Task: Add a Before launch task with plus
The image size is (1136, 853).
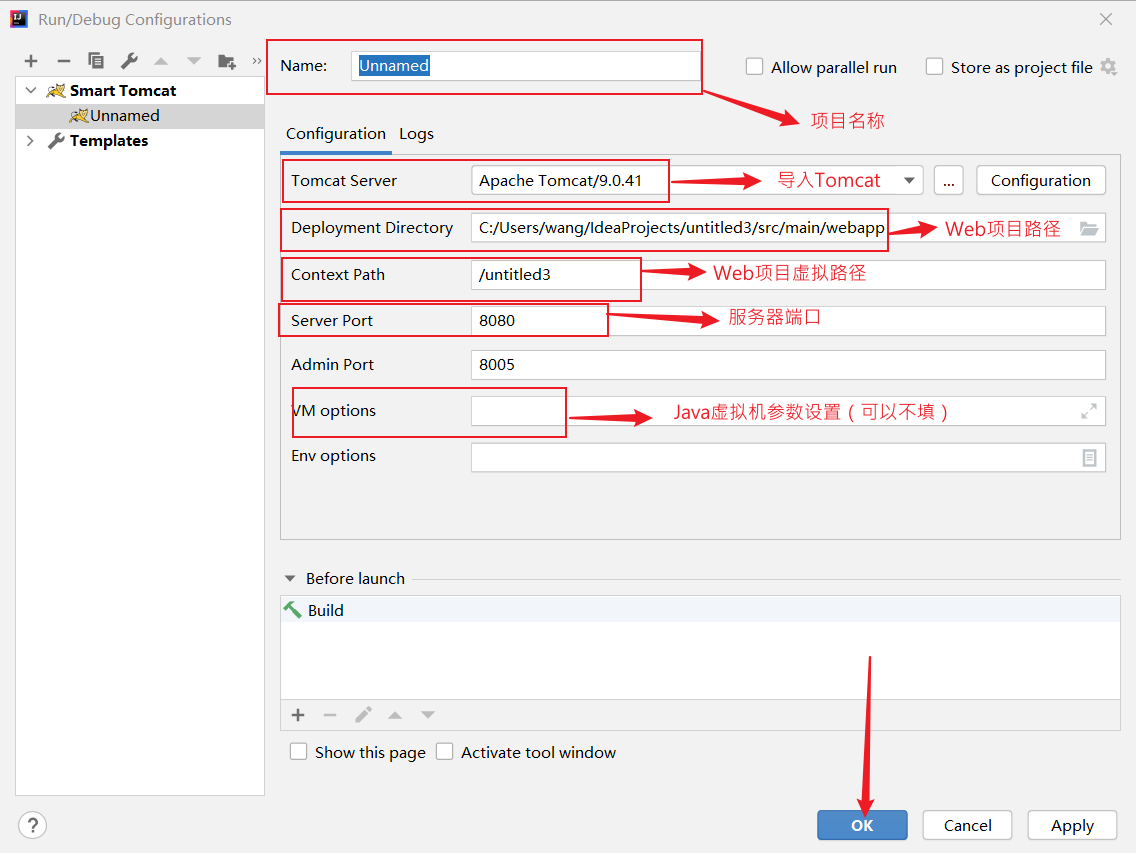Action: tap(298, 715)
